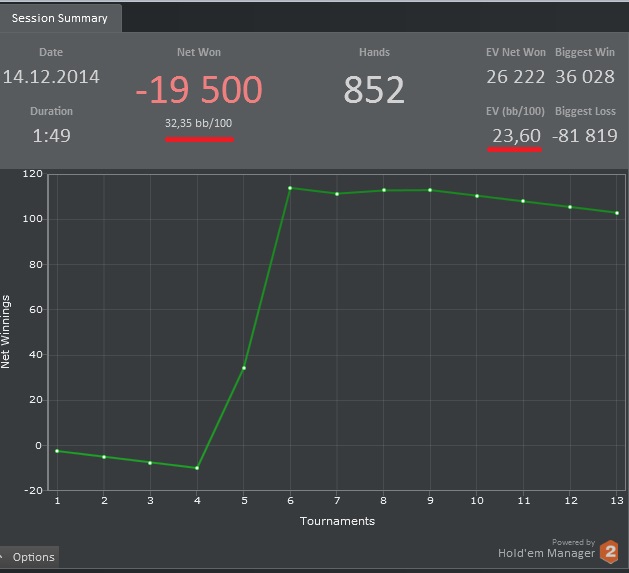The height and width of the screenshot is (573, 629).
Task: Click the Hold'em Manager 2 logo icon
Action: point(609,551)
